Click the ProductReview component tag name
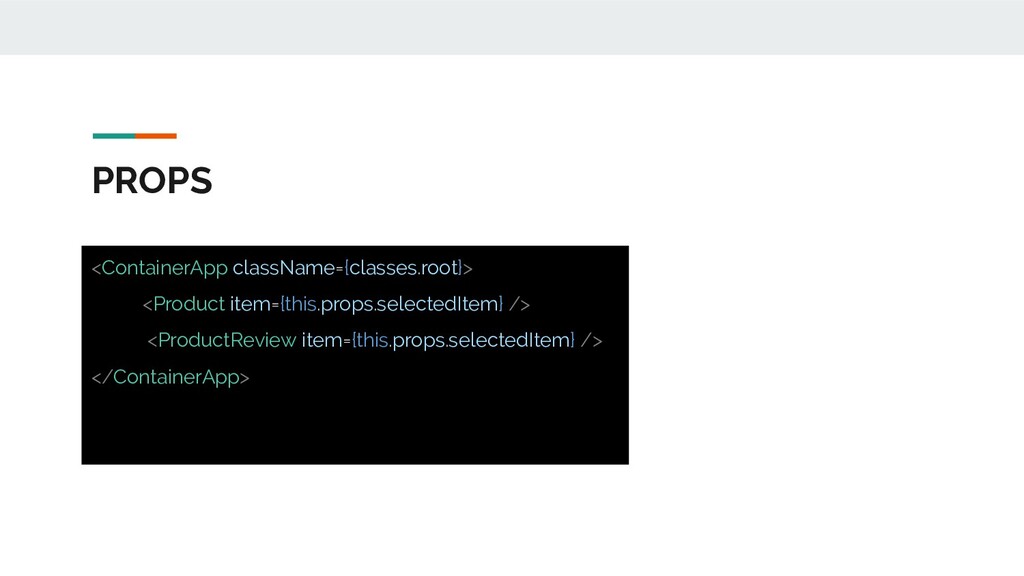 click(227, 340)
